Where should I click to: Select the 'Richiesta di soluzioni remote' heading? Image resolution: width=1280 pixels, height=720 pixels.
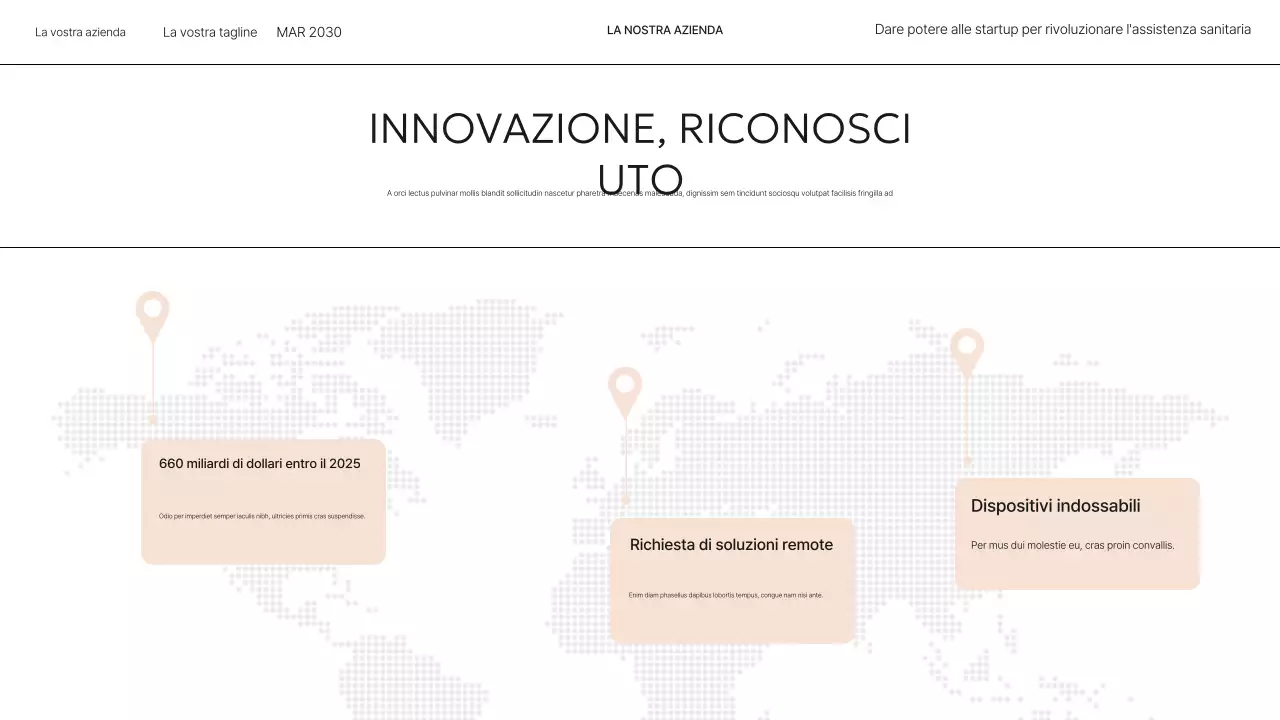click(x=731, y=545)
